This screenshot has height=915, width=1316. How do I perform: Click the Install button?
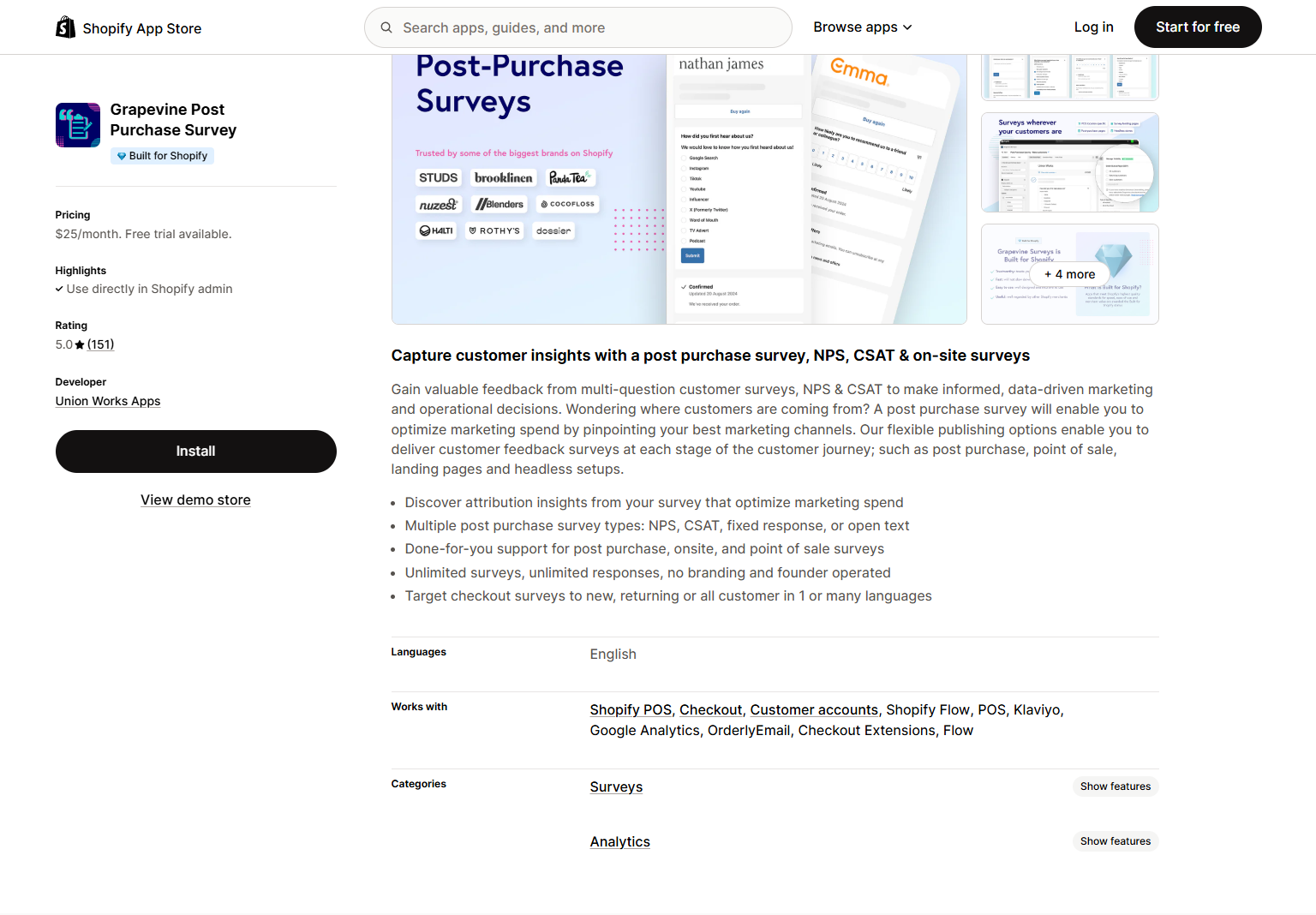coord(195,452)
